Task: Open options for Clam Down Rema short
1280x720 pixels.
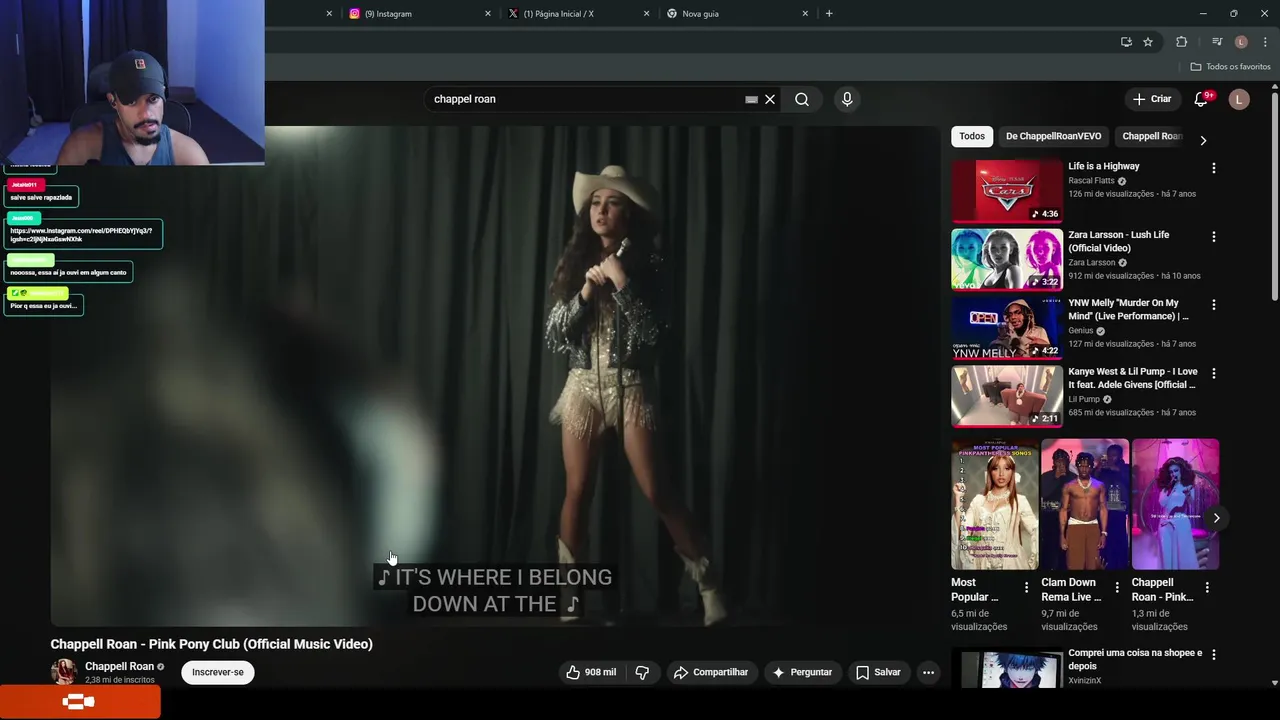Action: [x=1117, y=588]
